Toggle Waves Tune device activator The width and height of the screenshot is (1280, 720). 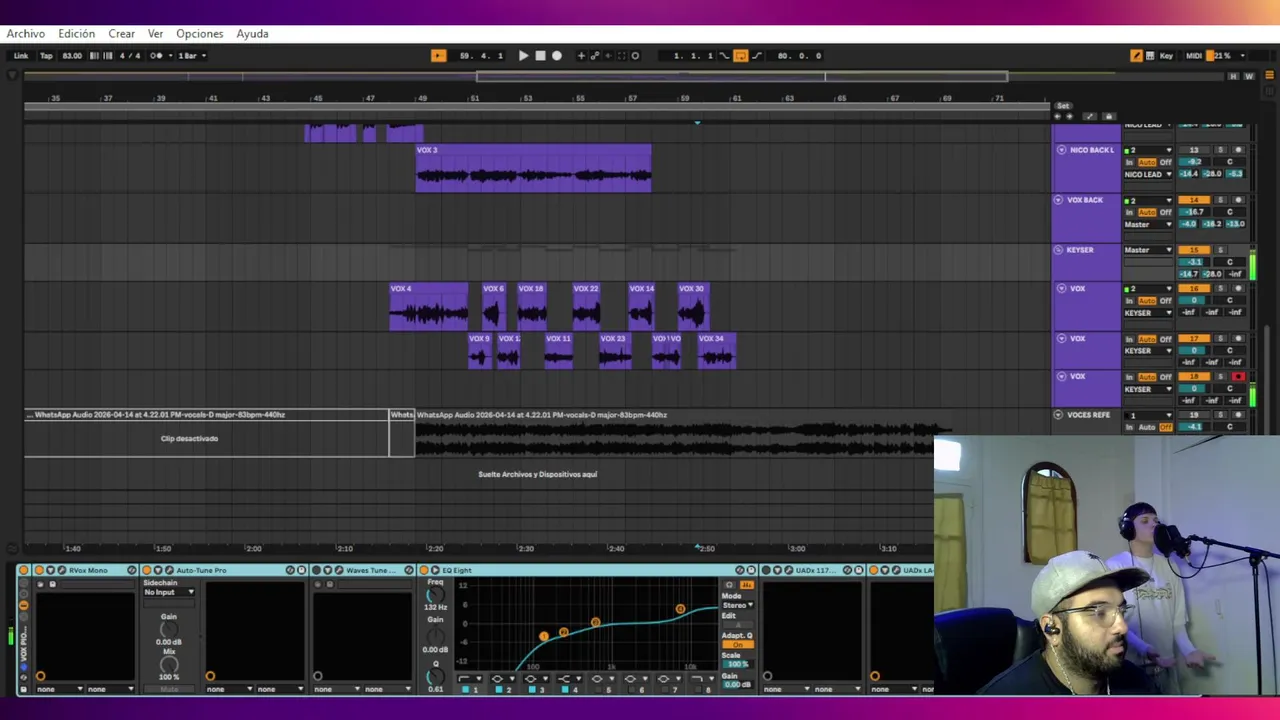click(x=316, y=570)
